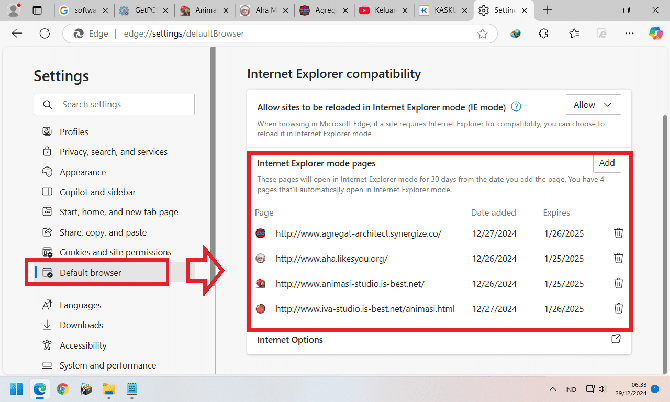670x402 pixels.
Task: Click the iva-studio.is-best.net/animasi.html URL text
Action: pos(364,308)
